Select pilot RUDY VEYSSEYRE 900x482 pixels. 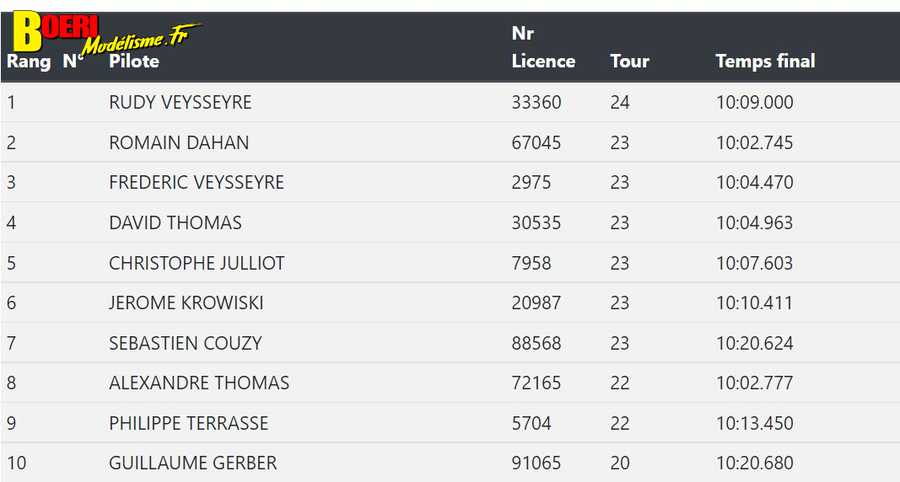180,102
